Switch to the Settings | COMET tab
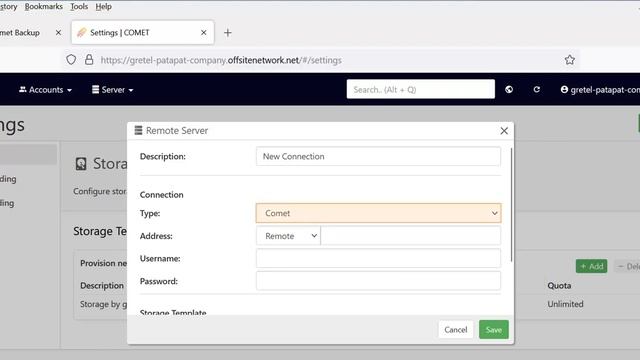 click(142, 32)
